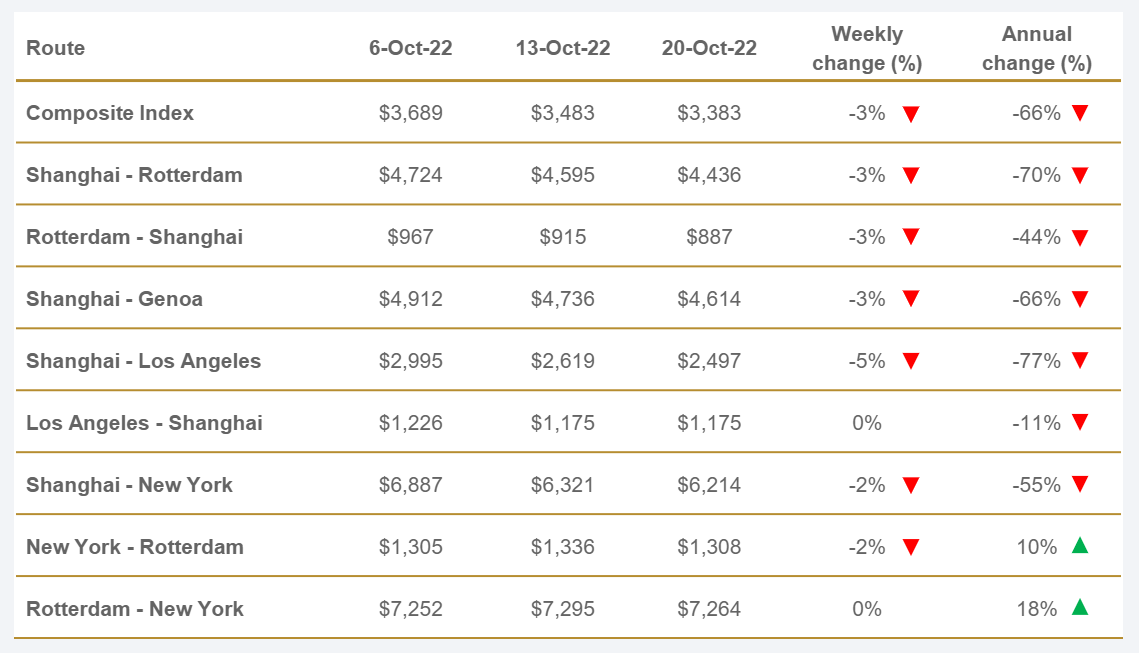This screenshot has width=1139, height=653.
Task: Select the 6-Oct-22 column header
Action: (410, 48)
